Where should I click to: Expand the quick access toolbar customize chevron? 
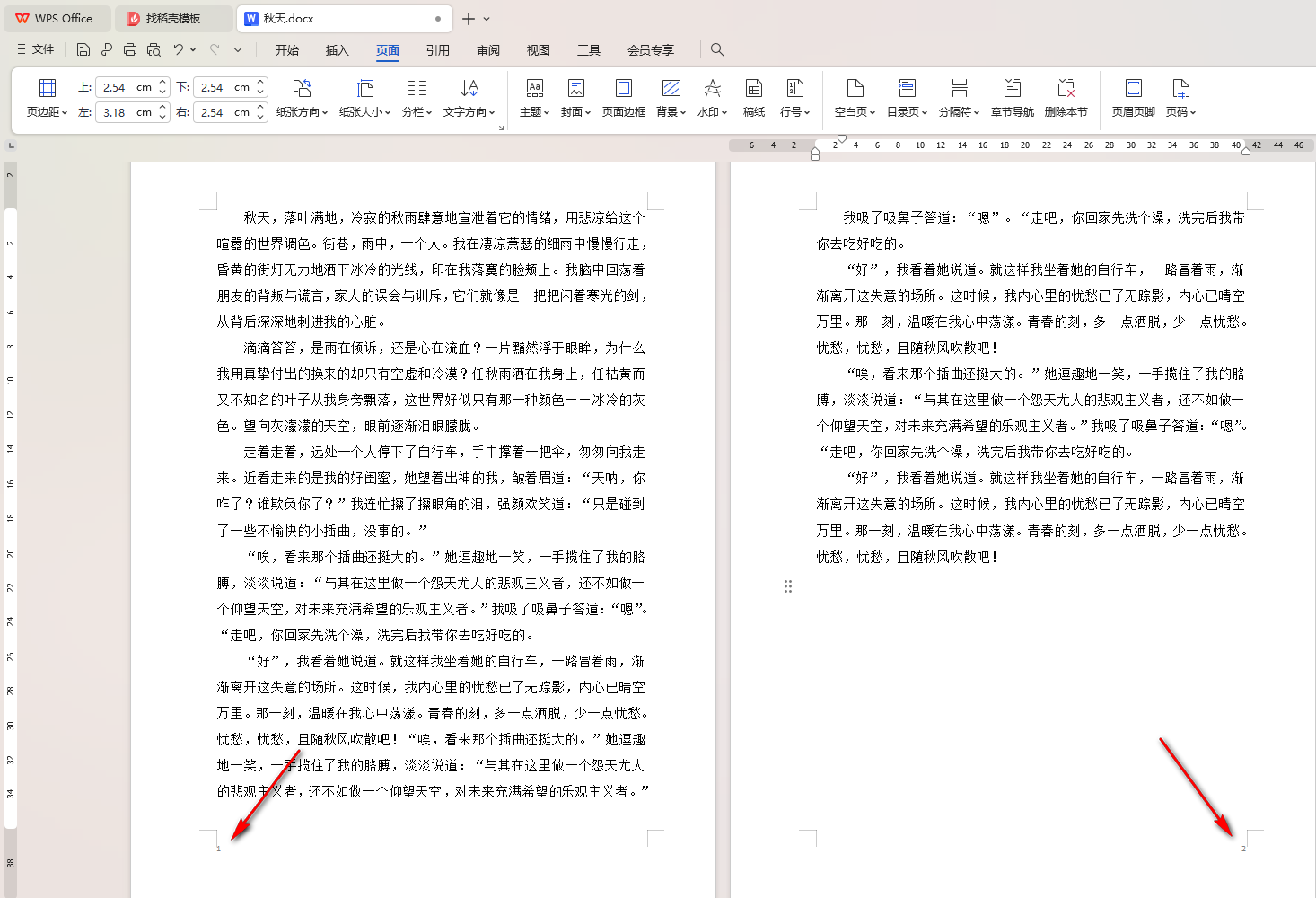(238, 50)
